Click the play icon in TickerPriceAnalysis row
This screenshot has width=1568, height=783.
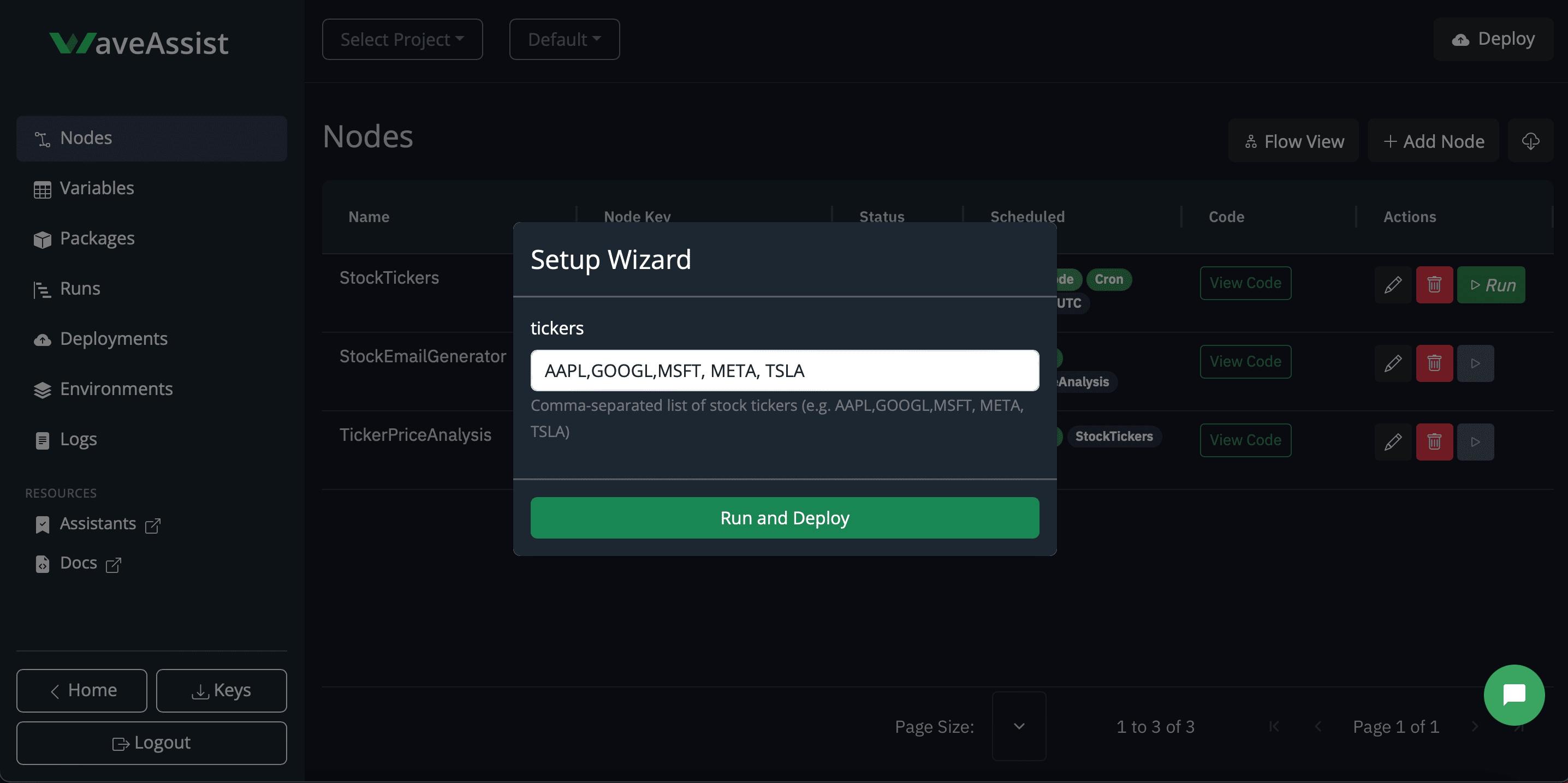pyautogui.click(x=1476, y=441)
